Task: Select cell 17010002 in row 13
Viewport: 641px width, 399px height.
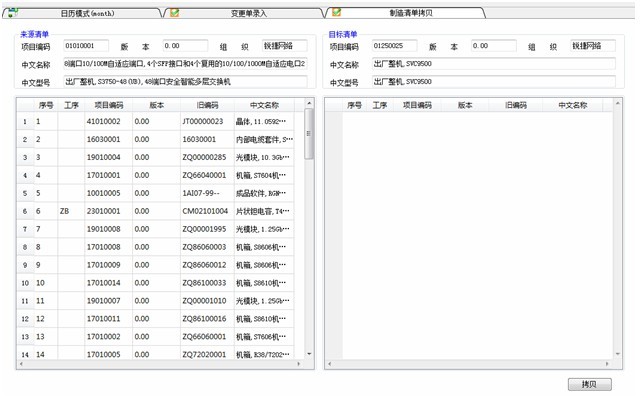Action: (108, 337)
